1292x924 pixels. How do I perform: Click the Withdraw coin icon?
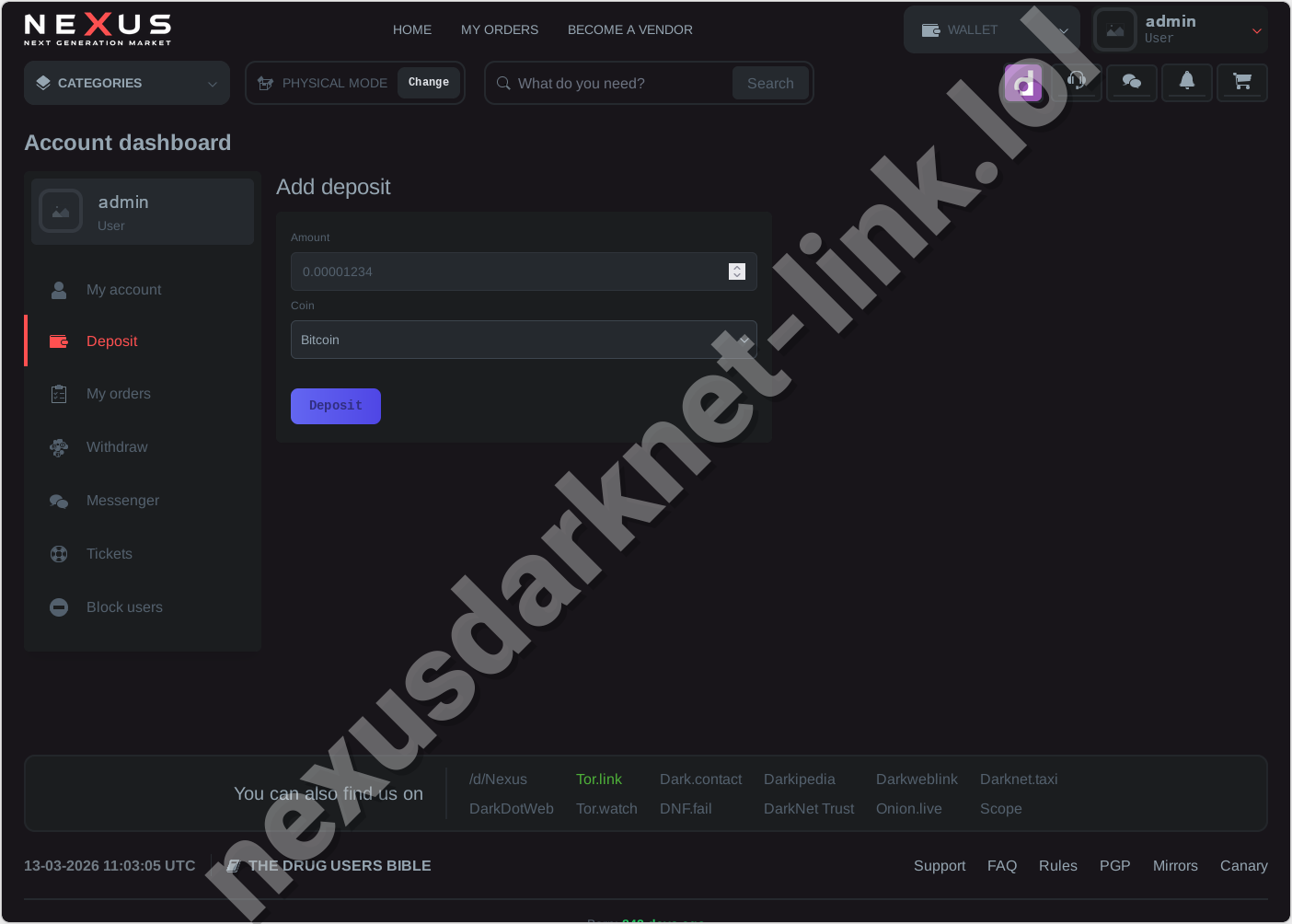pyautogui.click(x=59, y=447)
